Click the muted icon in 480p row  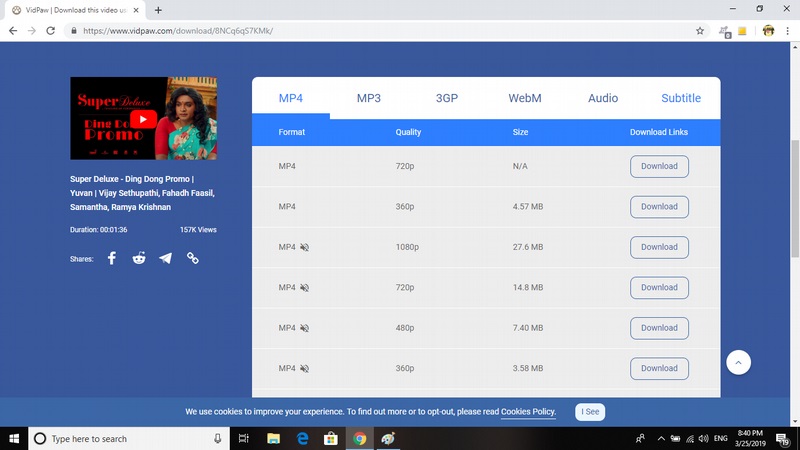(305, 328)
